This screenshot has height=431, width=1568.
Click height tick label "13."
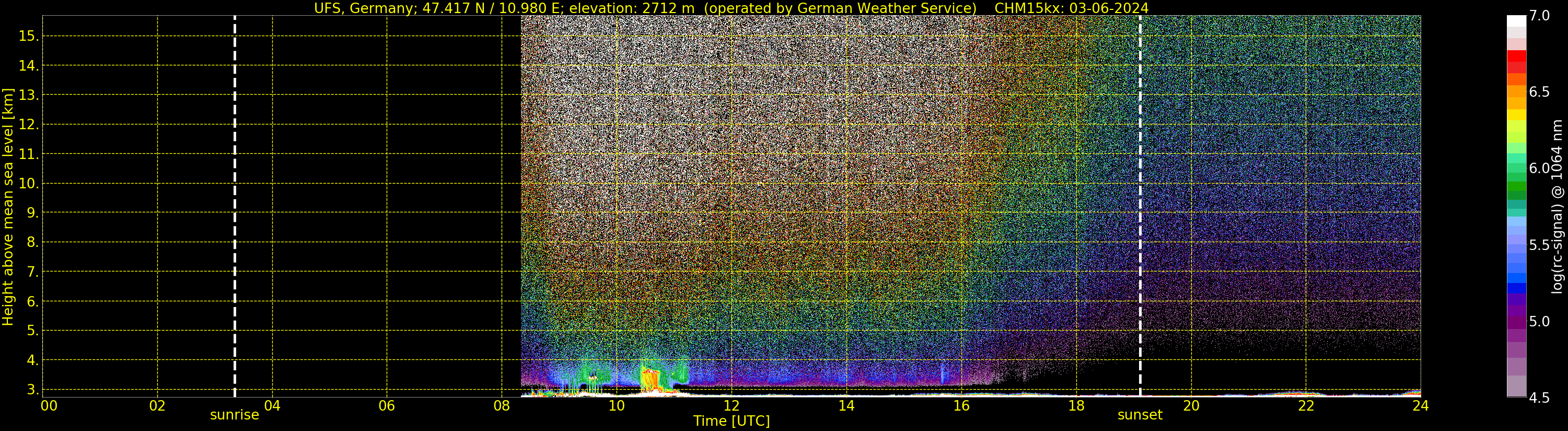tap(29, 95)
